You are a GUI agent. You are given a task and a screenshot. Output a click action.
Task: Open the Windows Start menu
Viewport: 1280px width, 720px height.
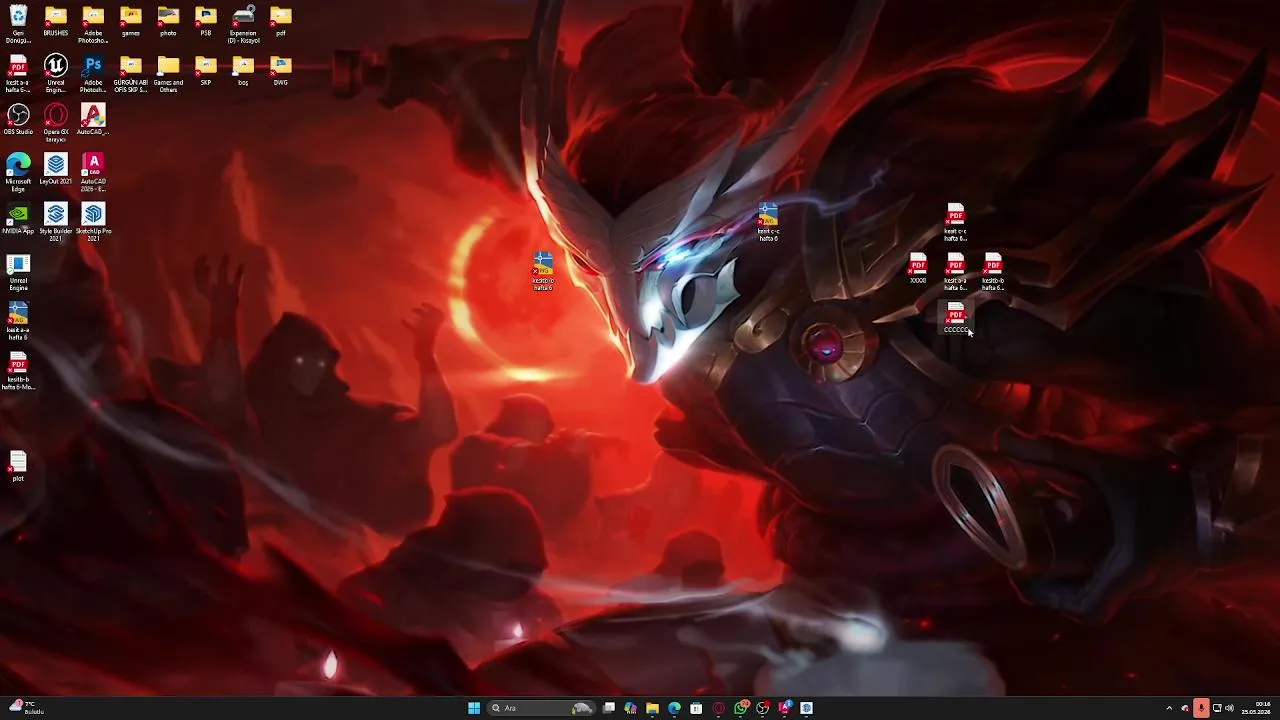pos(474,708)
